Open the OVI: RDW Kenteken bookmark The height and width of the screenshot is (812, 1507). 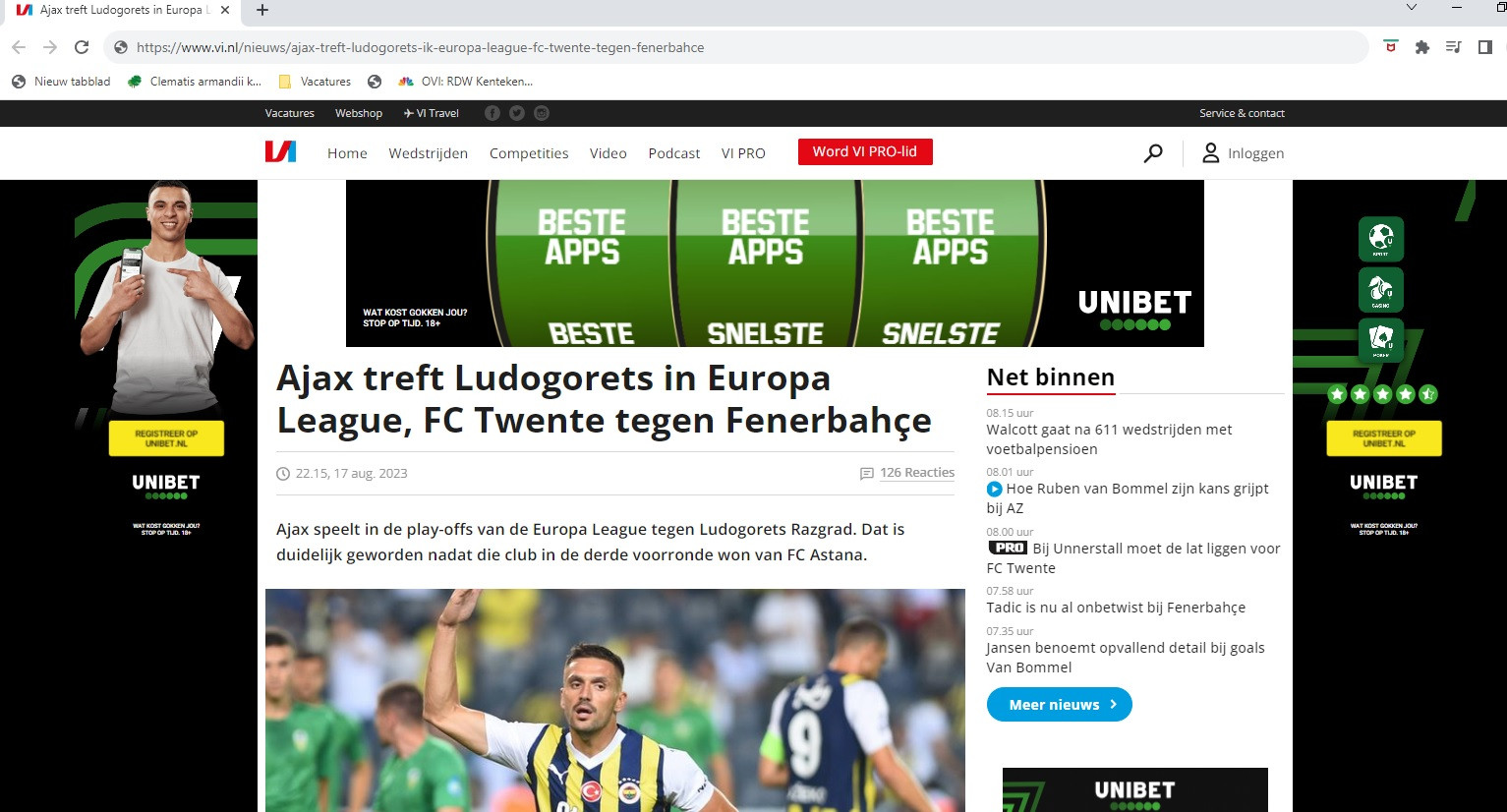(465, 82)
